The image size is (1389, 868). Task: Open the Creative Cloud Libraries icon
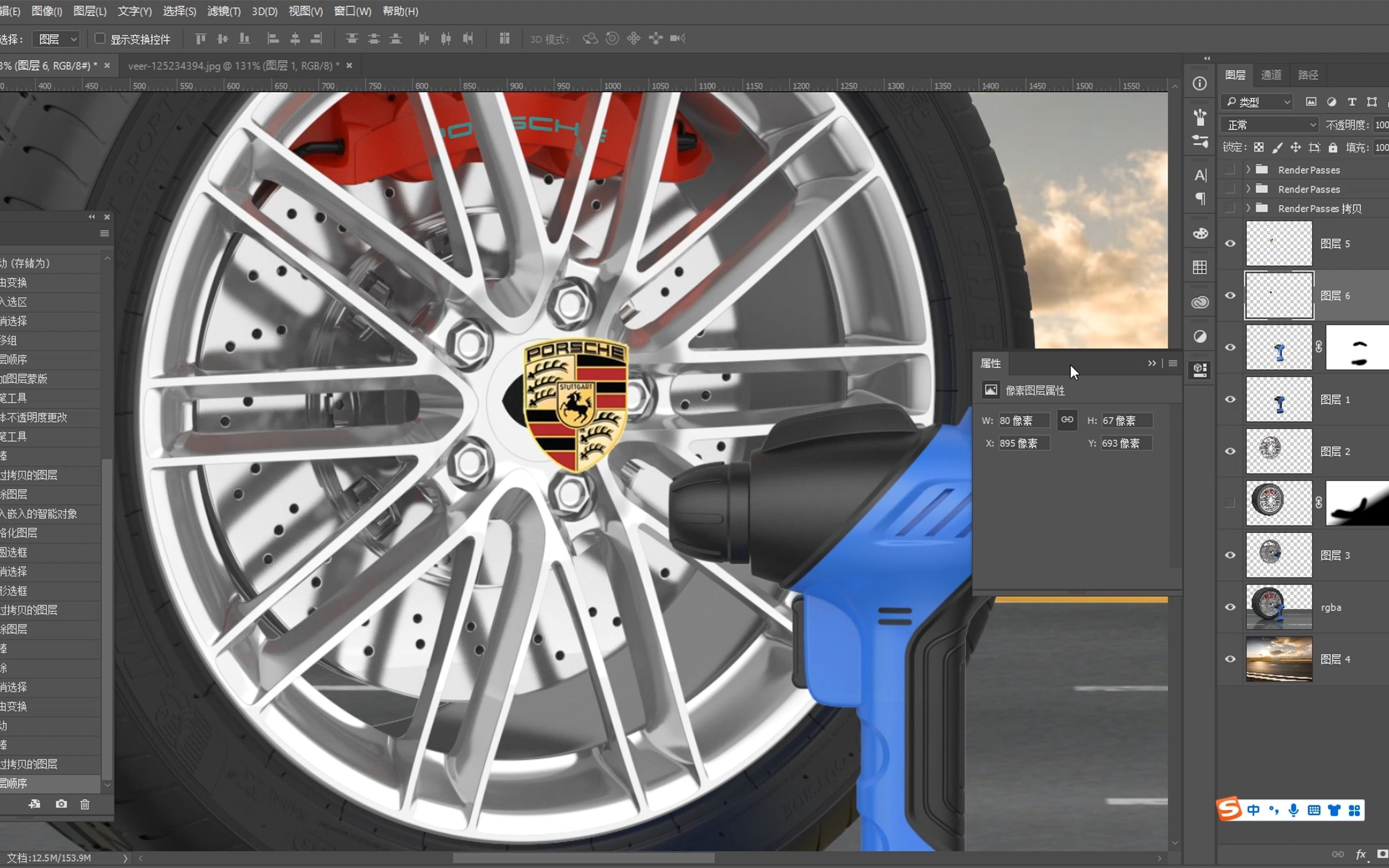click(1200, 302)
